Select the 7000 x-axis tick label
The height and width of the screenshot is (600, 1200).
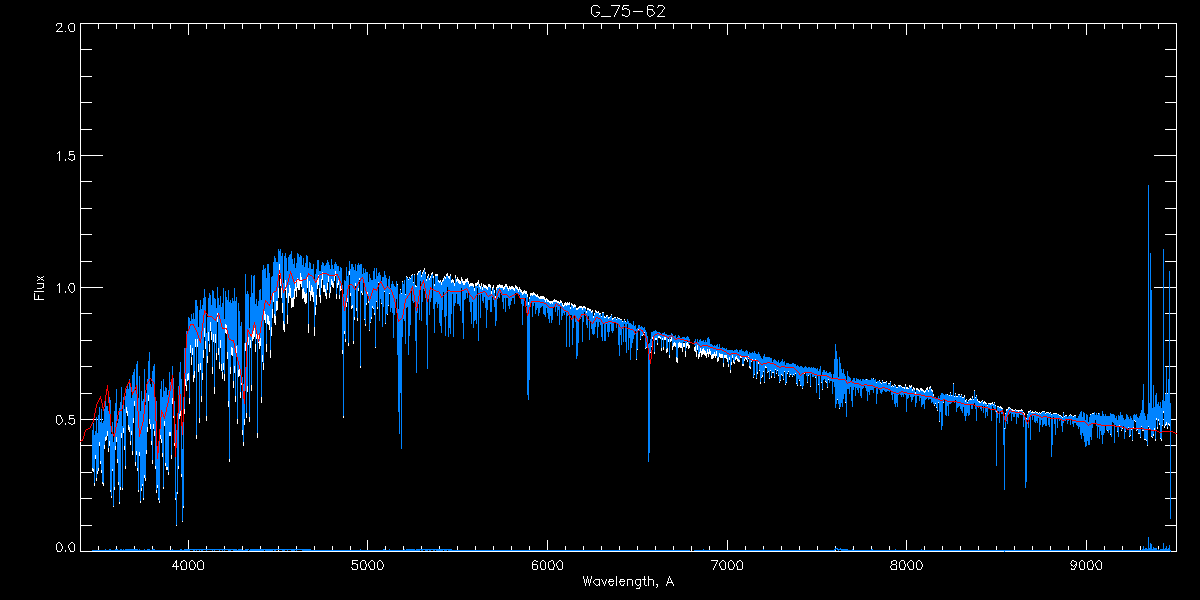pyautogui.click(x=727, y=564)
